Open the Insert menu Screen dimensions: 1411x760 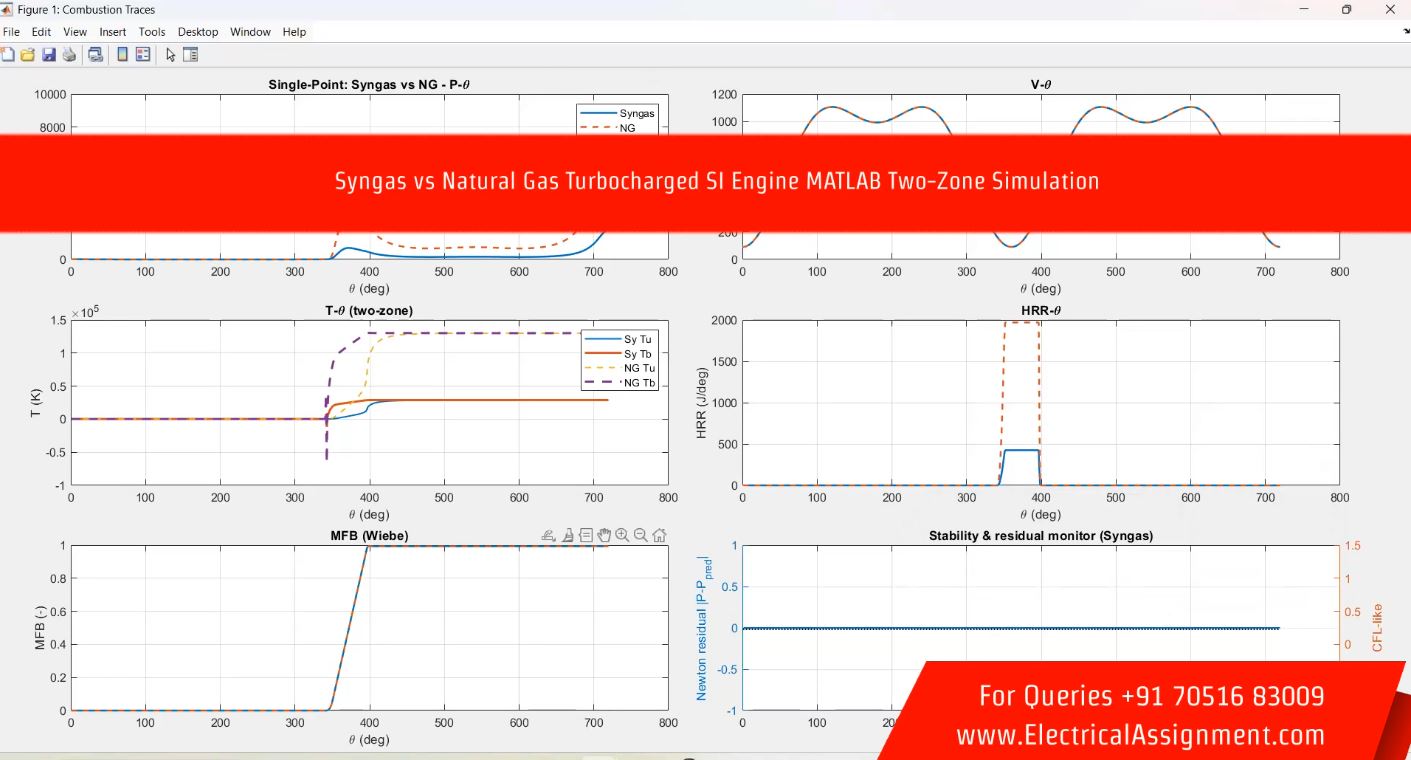[113, 32]
